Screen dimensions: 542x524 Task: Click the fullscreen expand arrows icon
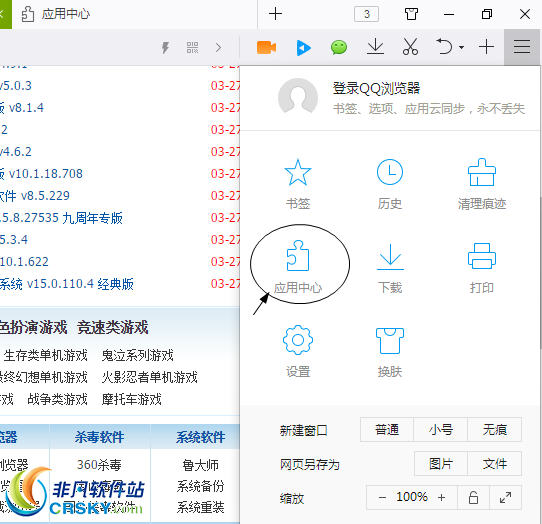(505, 497)
